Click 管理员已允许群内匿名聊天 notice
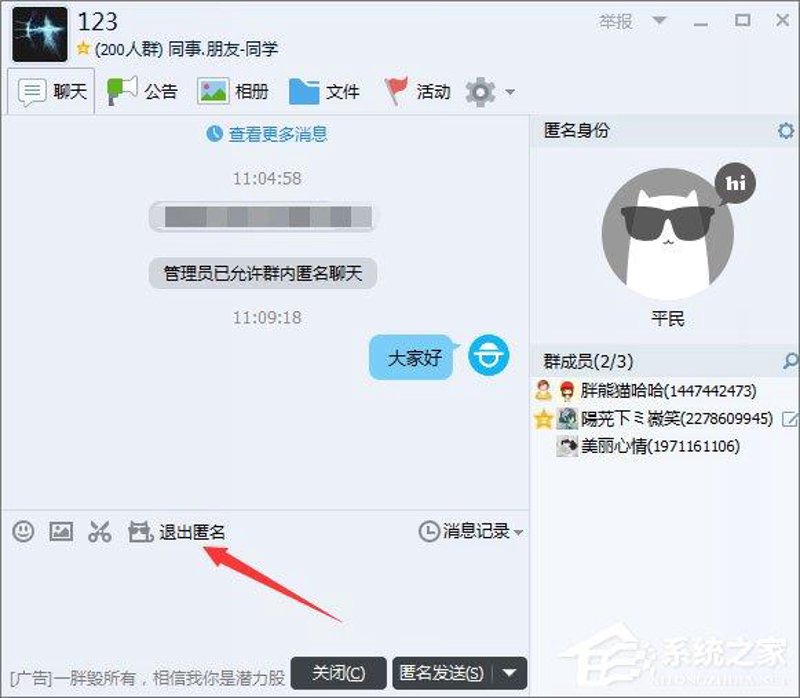The image size is (800, 698). (x=263, y=273)
